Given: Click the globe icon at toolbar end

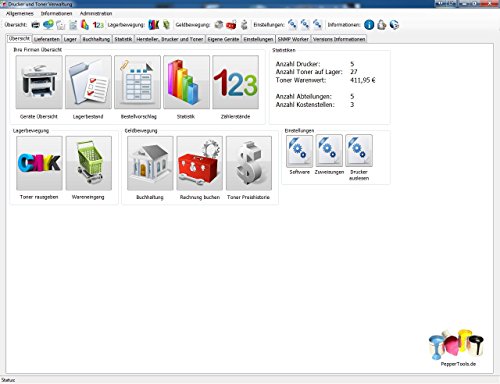Looking at the screenshot, I should (x=394, y=25).
